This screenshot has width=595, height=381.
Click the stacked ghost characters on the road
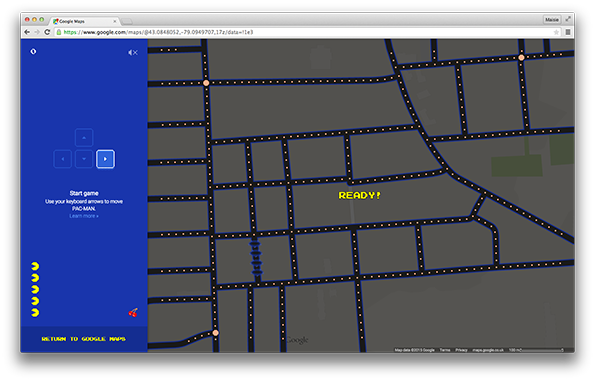pyautogui.click(x=256, y=257)
